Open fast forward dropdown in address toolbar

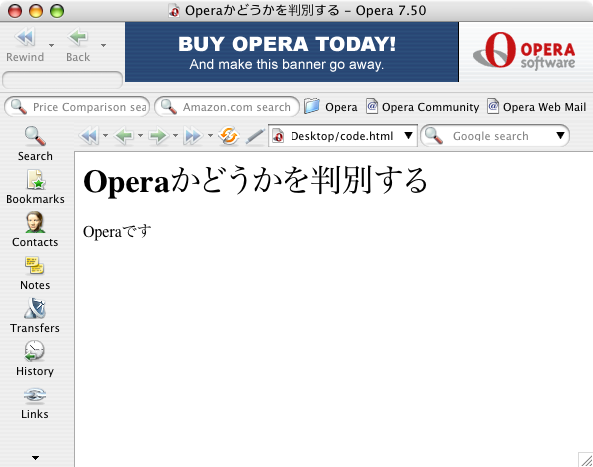tap(210, 135)
